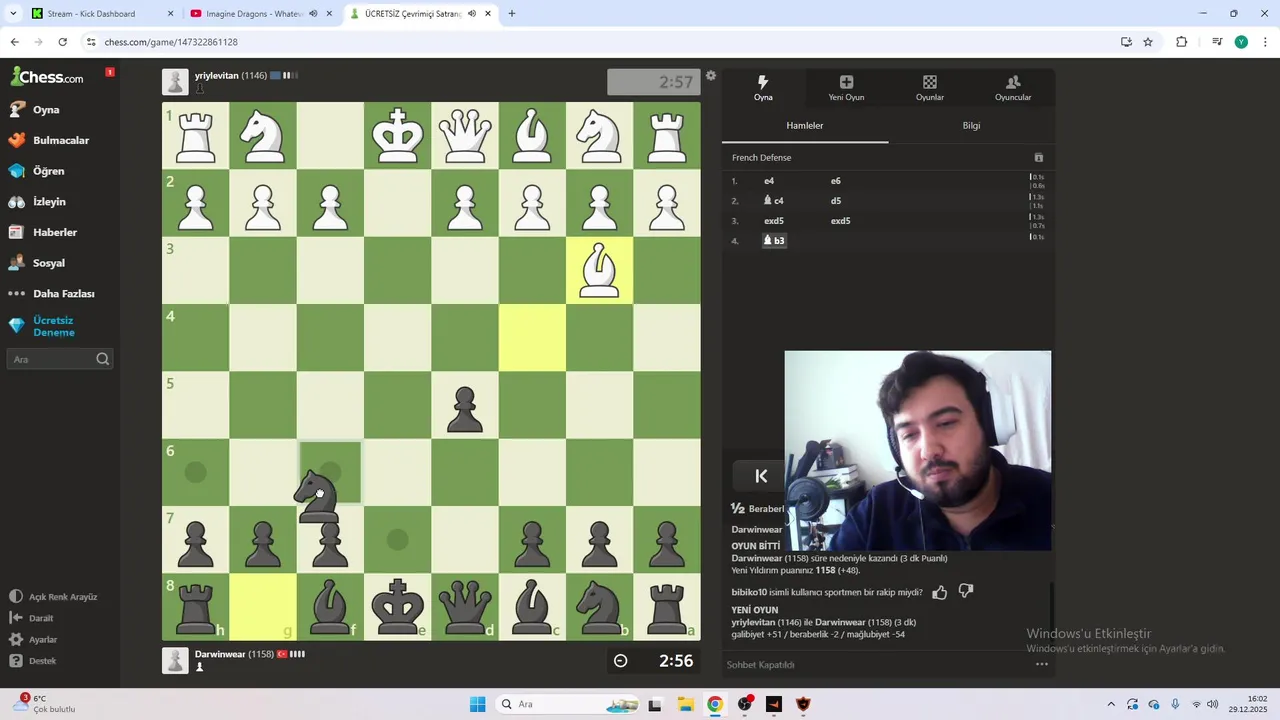Click taskbar Ara search box

569,704
